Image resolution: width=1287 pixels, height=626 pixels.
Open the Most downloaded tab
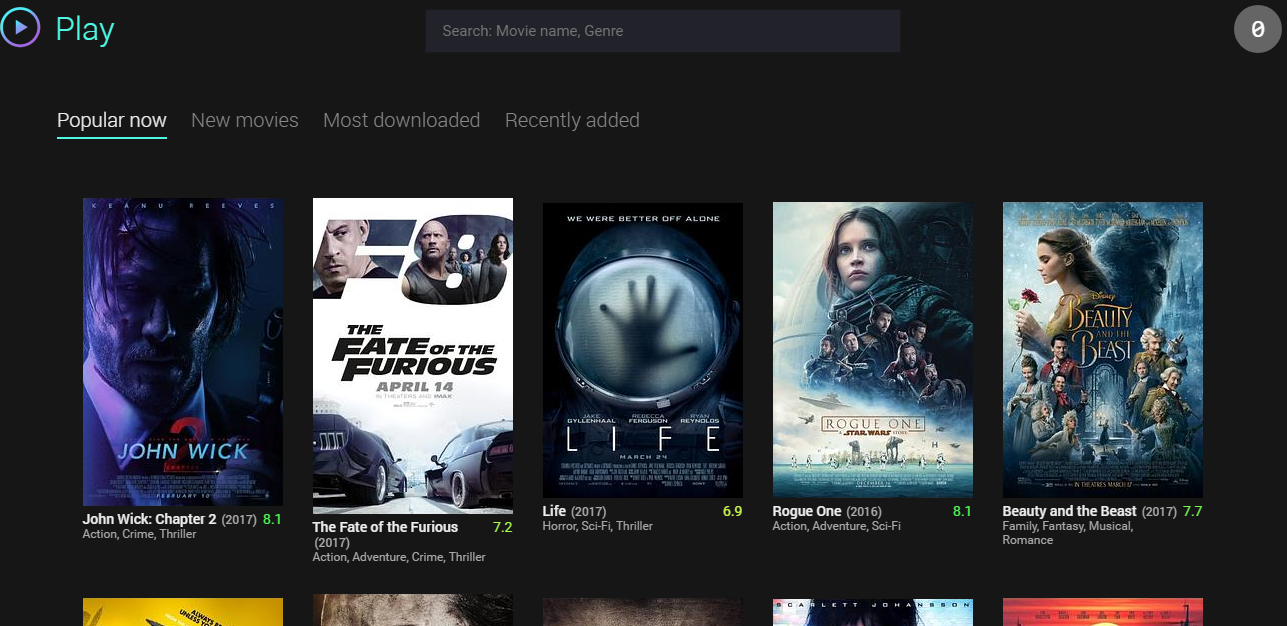point(402,120)
